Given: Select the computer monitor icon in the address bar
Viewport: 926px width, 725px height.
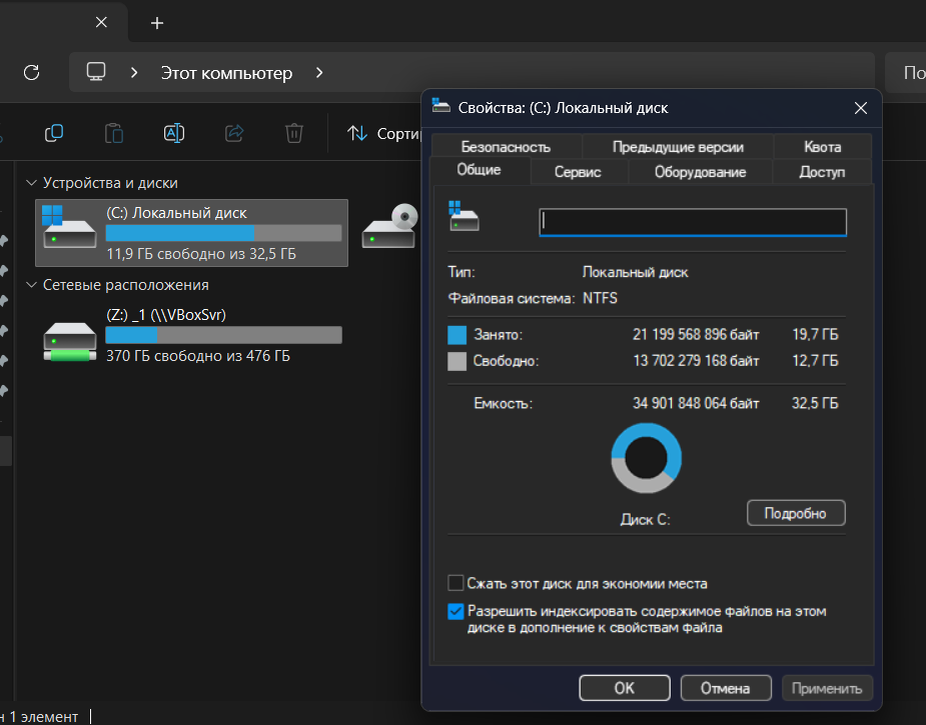Looking at the screenshot, I should click(x=96, y=72).
